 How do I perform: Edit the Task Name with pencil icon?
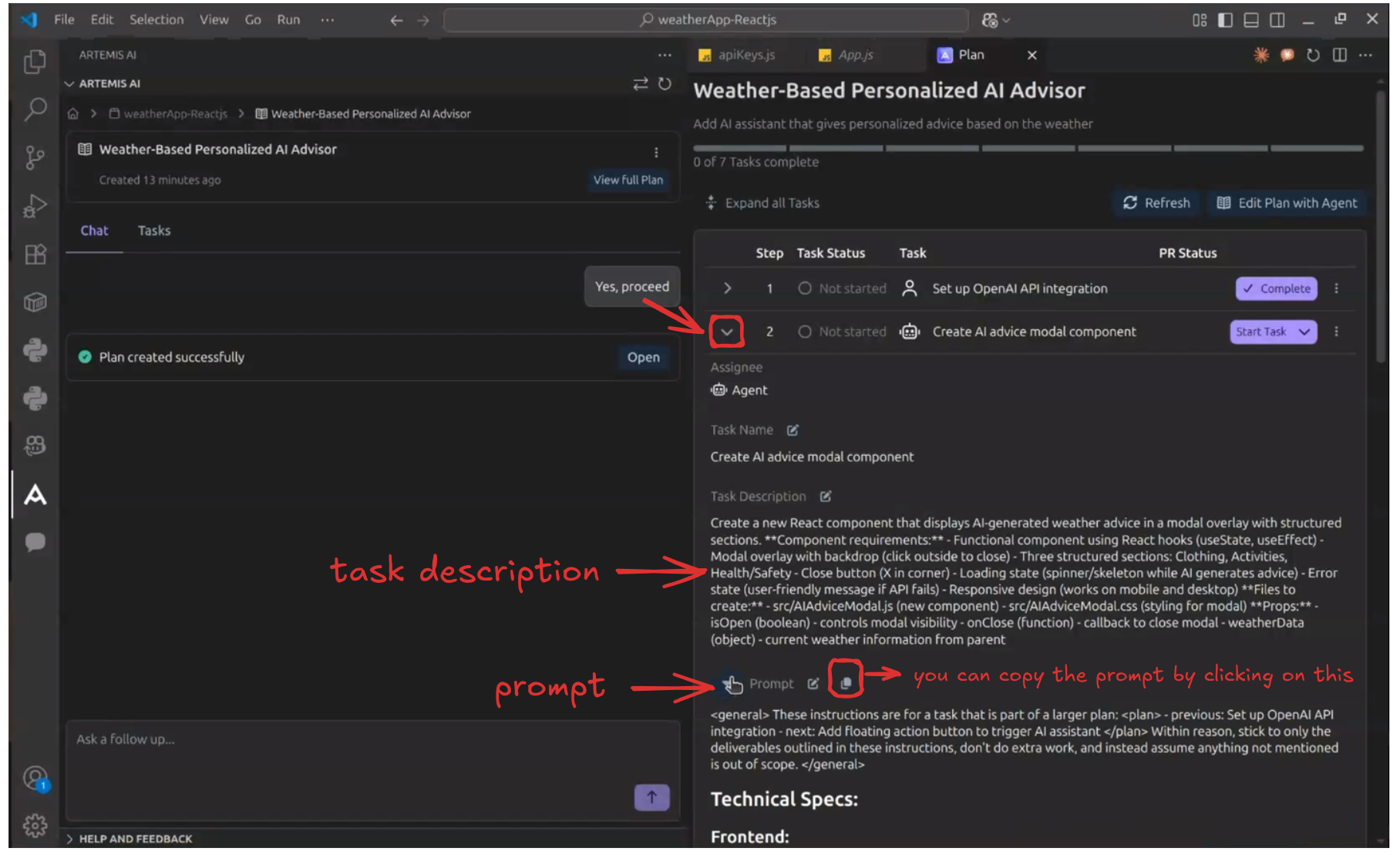click(x=793, y=430)
